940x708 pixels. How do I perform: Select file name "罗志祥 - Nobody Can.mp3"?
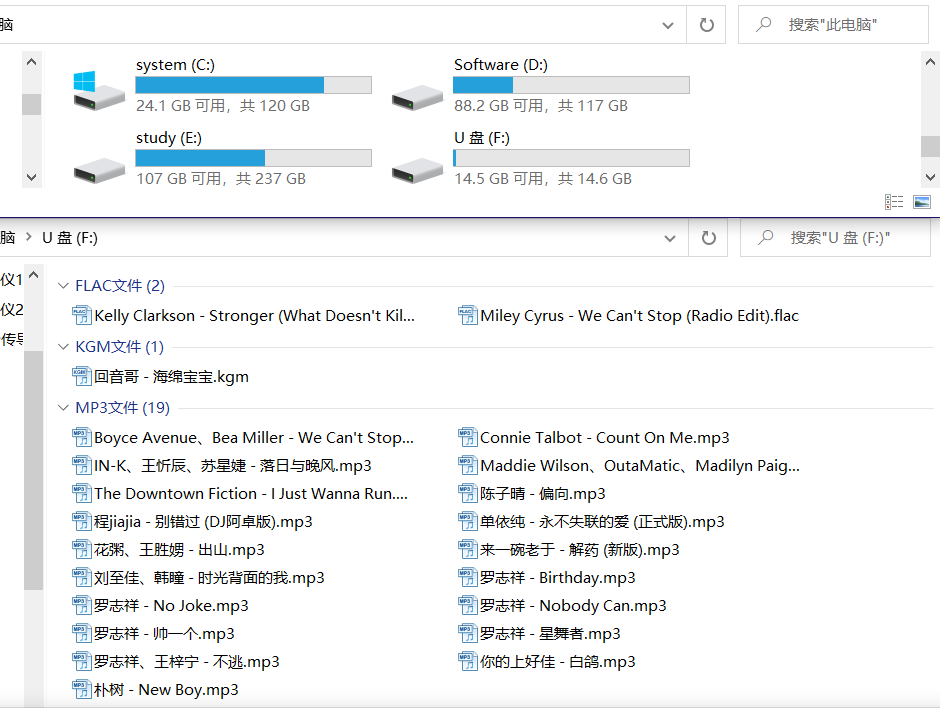(573, 605)
